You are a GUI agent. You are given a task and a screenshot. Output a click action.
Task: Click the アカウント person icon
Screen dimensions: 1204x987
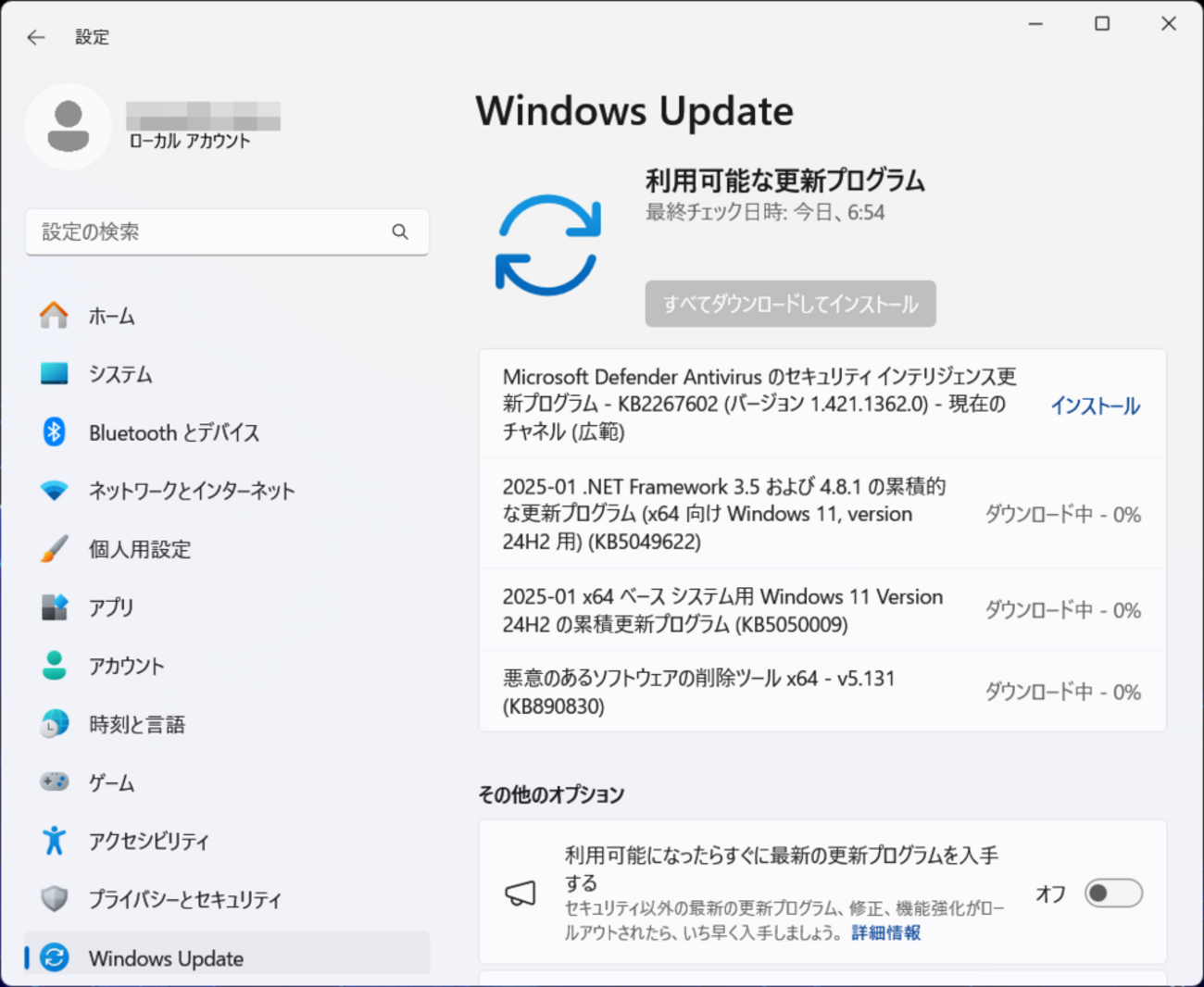54,666
